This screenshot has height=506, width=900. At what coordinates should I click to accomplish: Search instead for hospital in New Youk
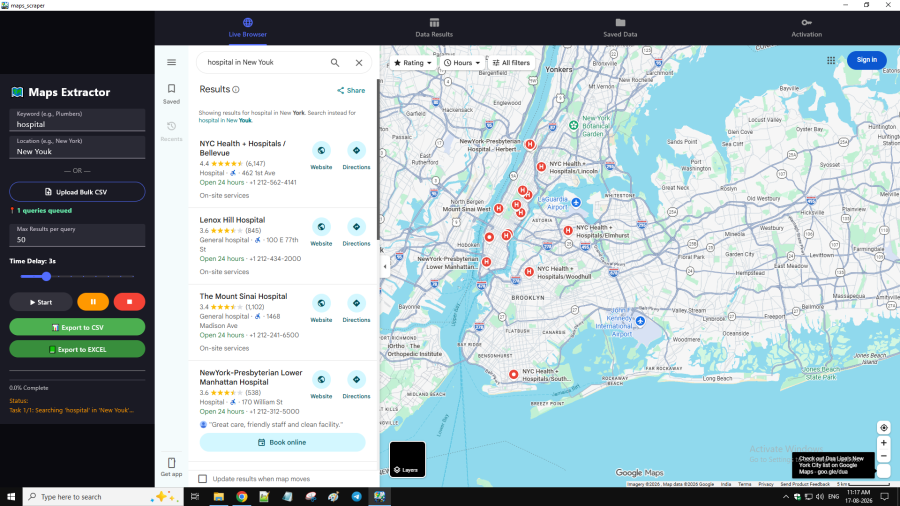[x=225, y=120]
